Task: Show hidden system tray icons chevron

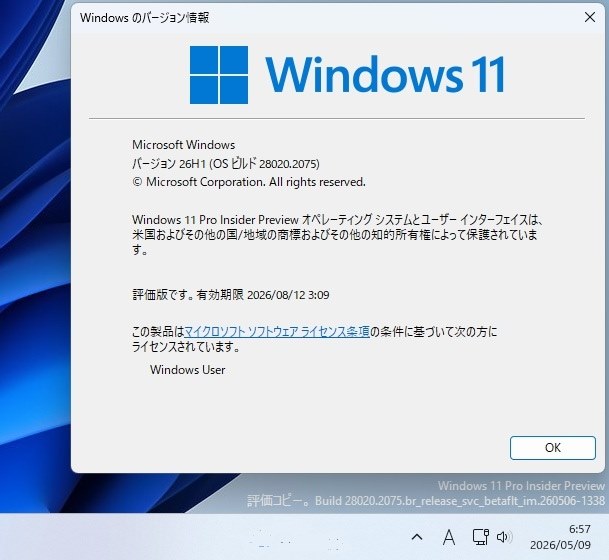Action: (417, 537)
